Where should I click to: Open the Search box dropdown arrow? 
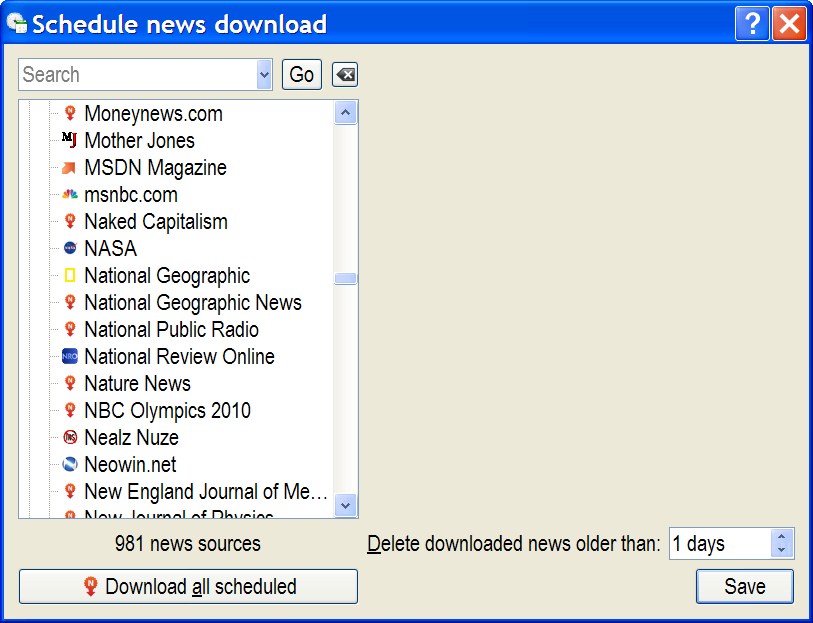click(x=264, y=75)
